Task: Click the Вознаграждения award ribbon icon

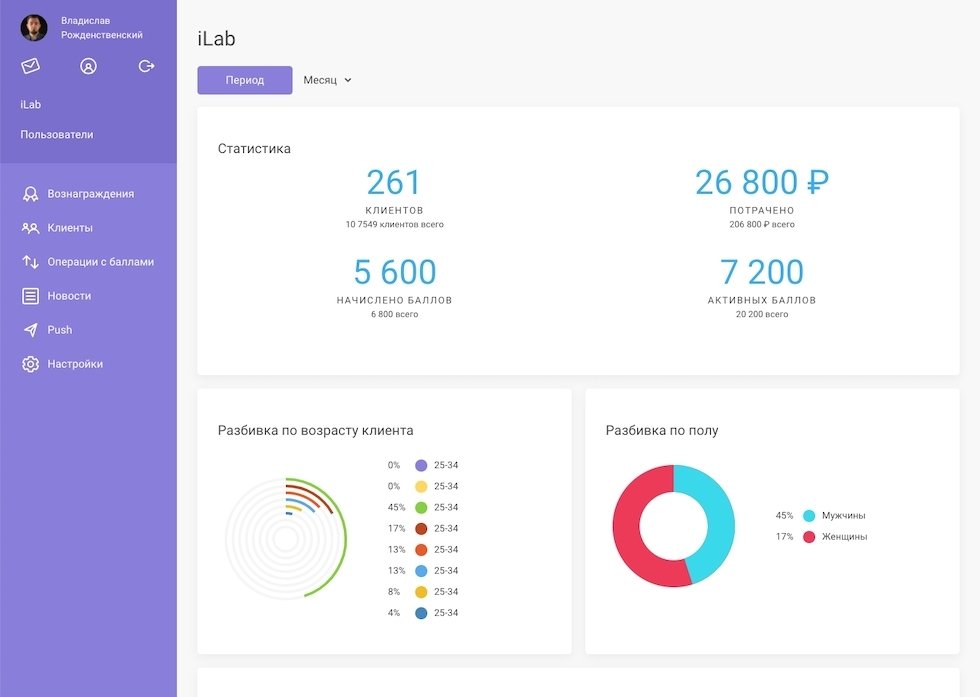Action: pos(30,194)
